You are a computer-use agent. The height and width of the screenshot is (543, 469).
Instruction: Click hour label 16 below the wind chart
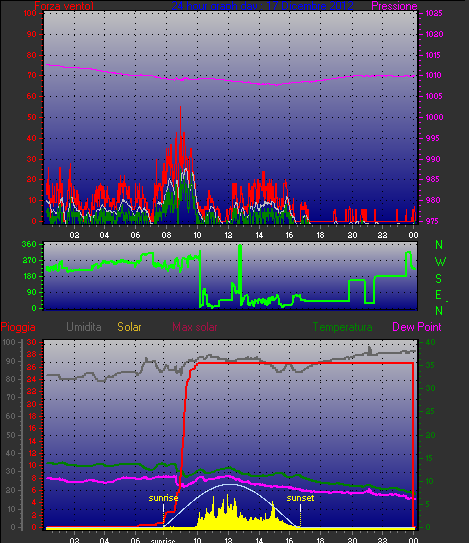click(289, 235)
